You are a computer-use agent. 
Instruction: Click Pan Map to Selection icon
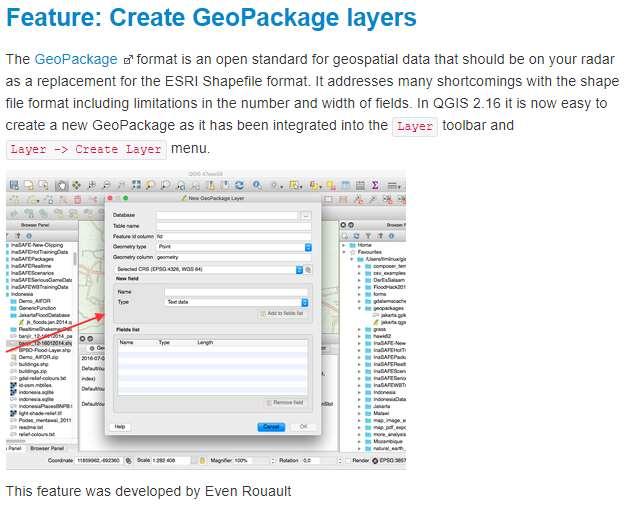pyautogui.click(x=76, y=186)
